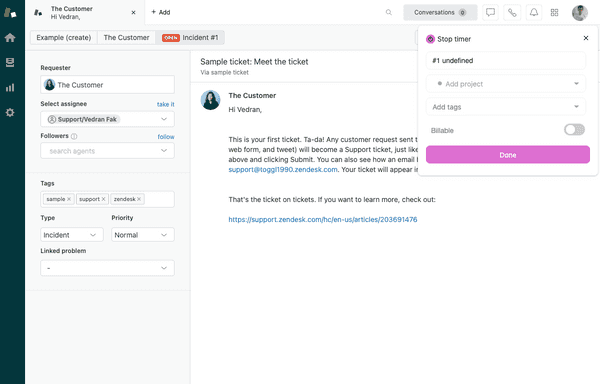Select the Example (create) tab
The image size is (600, 384).
point(64,37)
